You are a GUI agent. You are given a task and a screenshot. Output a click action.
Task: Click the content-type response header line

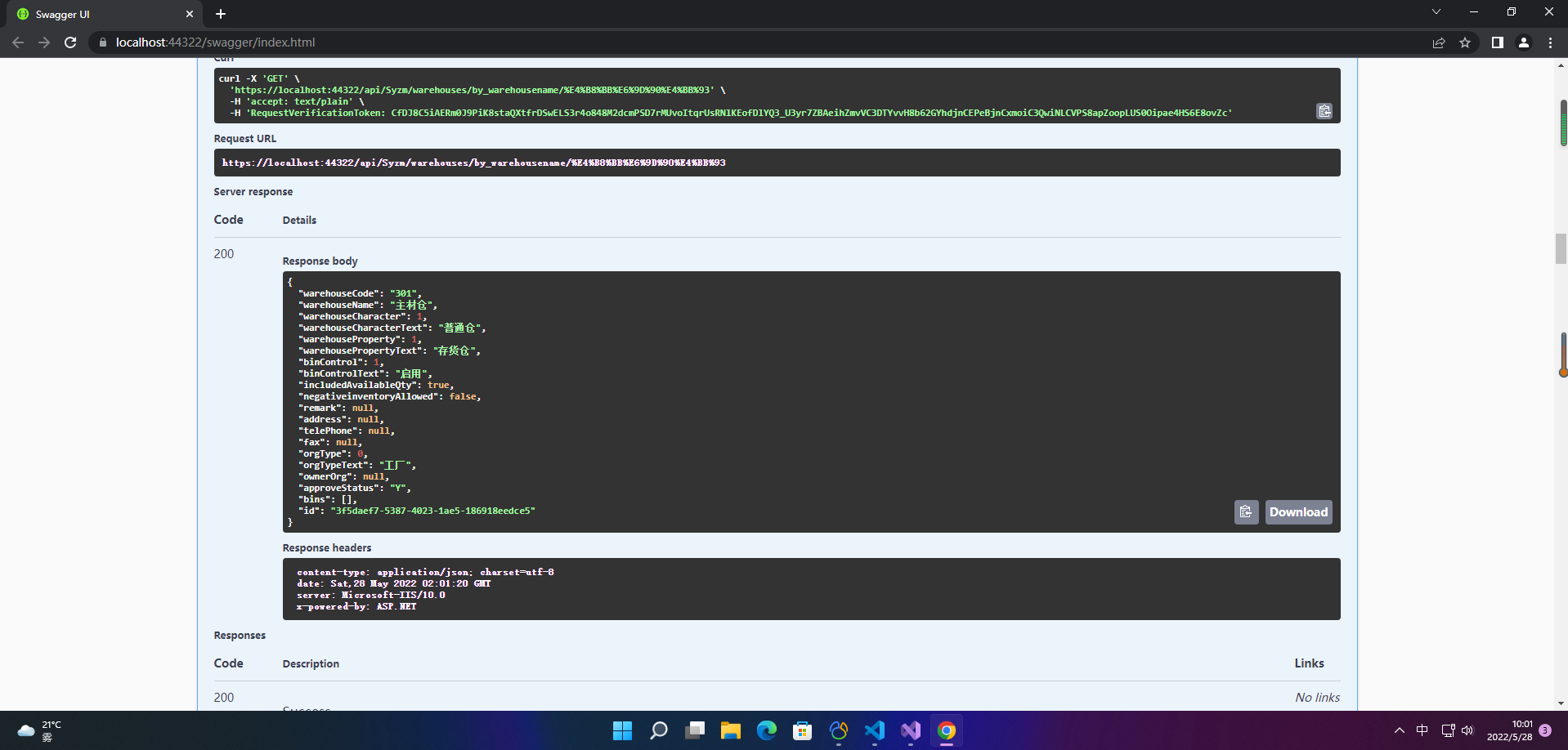[x=425, y=572]
